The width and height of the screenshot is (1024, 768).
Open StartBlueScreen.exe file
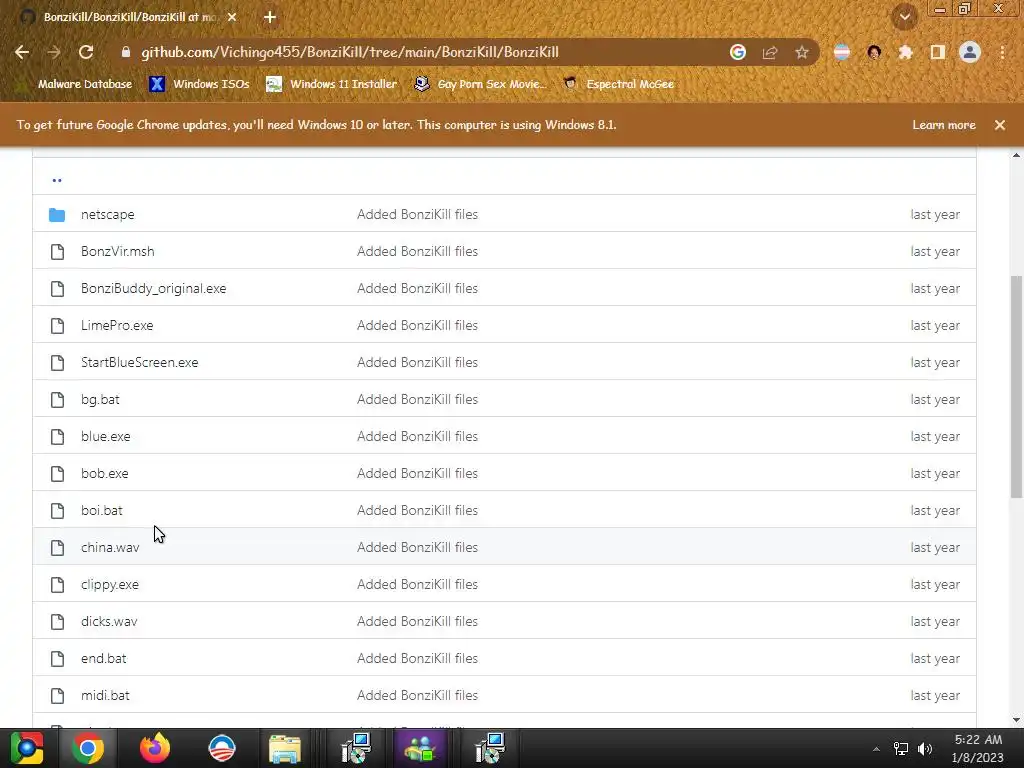140,362
